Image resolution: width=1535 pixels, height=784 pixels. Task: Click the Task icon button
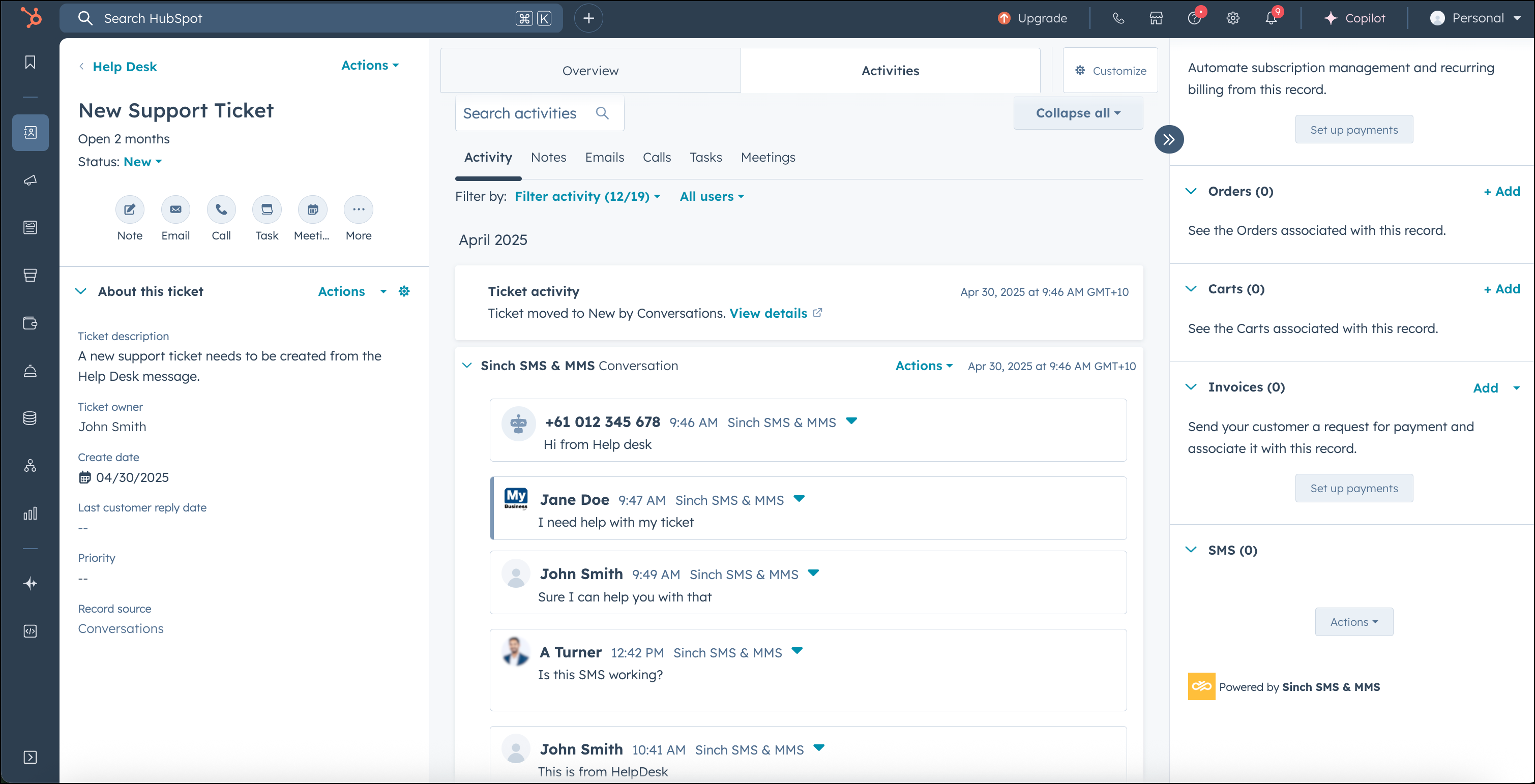click(267, 209)
